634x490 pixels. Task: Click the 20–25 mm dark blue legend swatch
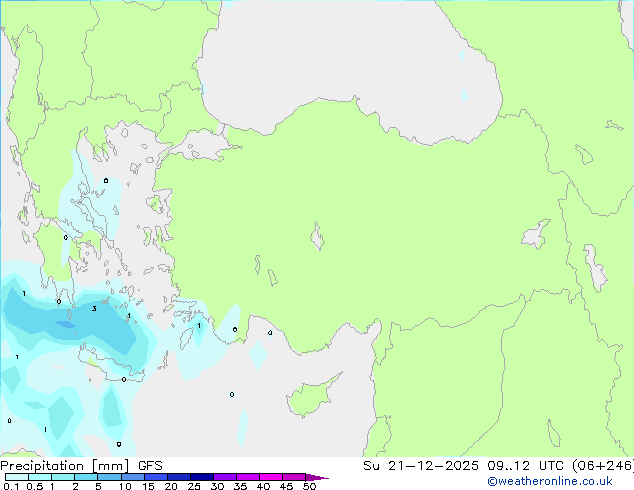[178, 477]
